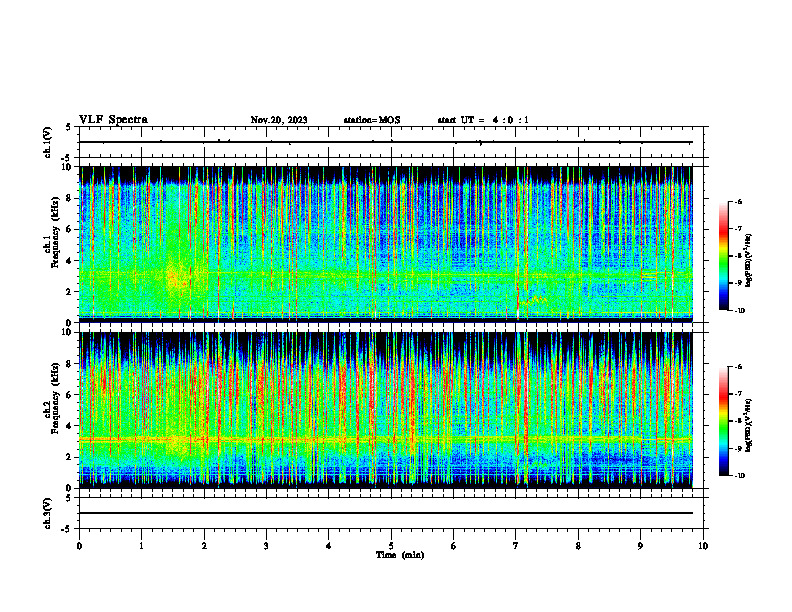The height and width of the screenshot is (612, 792).
Task: Click the ch.1 voltage waveform trace
Action: 386,142
